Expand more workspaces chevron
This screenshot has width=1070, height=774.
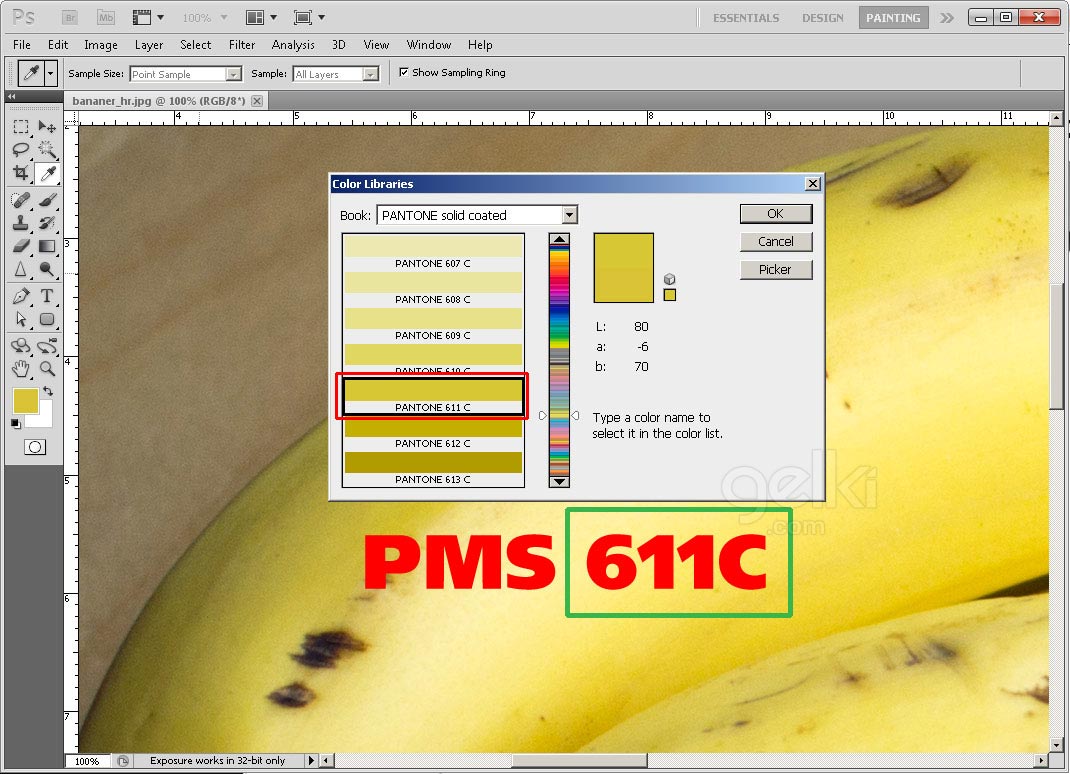(x=946, y=18)
